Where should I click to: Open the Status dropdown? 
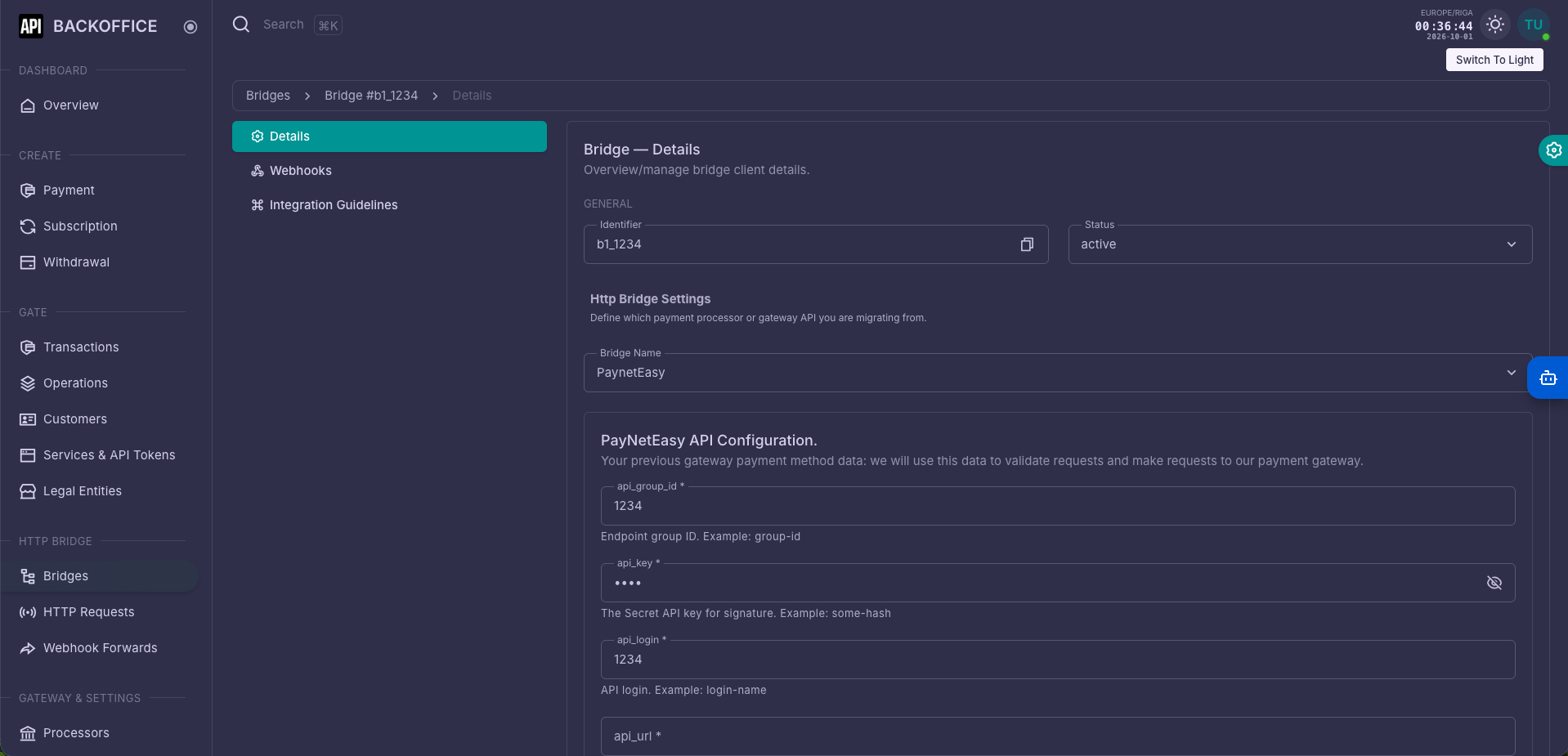click(x=1300, y=244)
